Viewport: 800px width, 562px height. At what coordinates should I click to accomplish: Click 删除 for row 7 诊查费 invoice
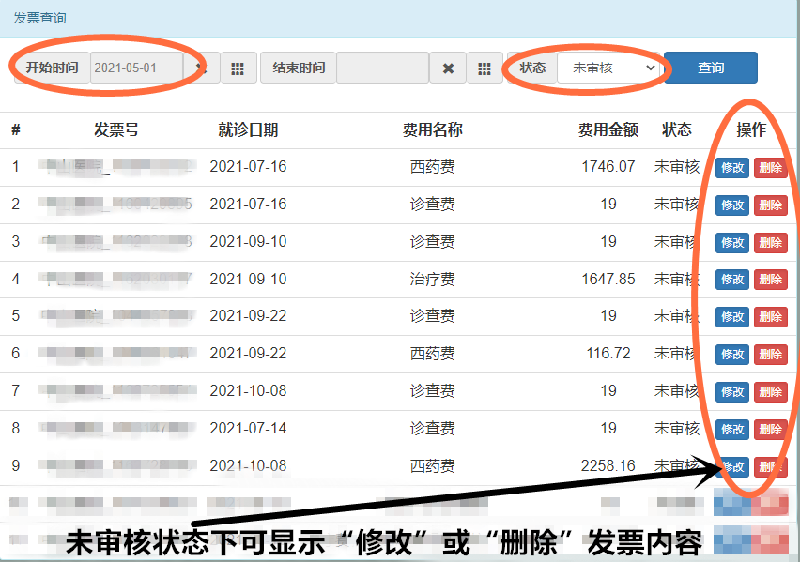tap(770, 392)
